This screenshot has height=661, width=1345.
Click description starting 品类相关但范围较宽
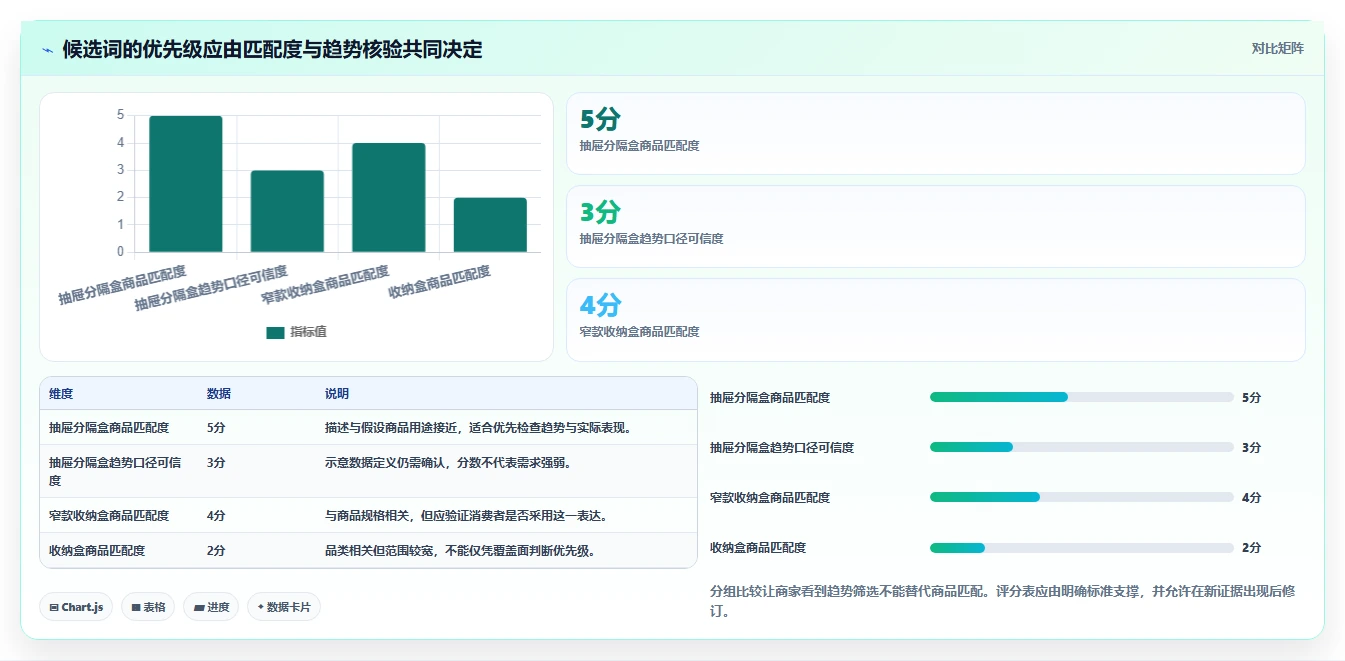coord(460,551)
